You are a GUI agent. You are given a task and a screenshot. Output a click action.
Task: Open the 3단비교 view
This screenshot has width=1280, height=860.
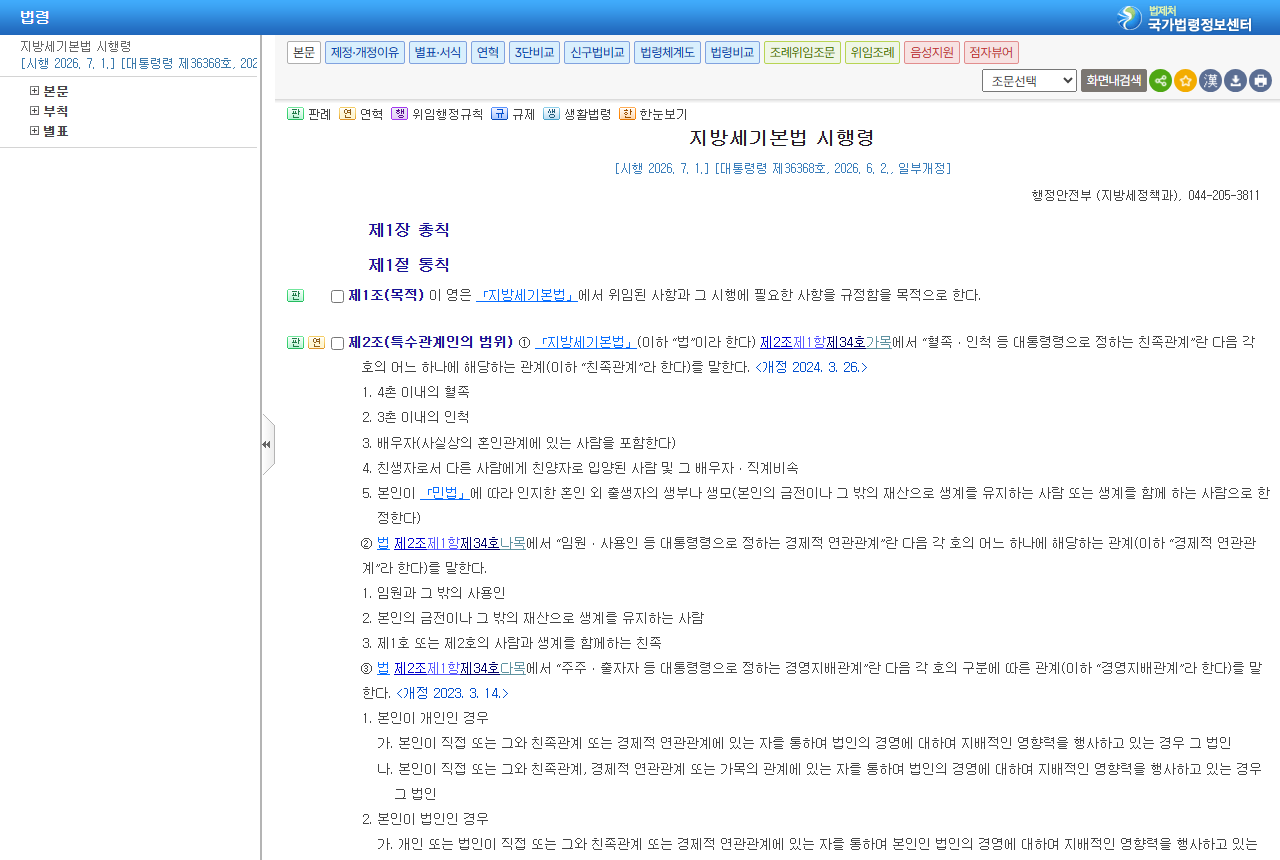pos(534,52)
